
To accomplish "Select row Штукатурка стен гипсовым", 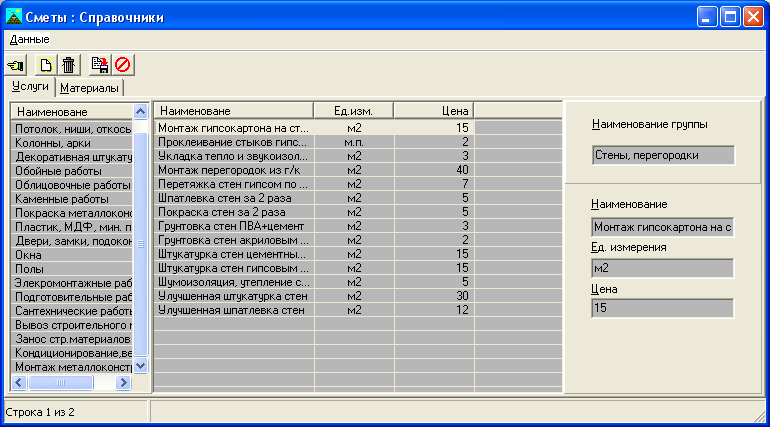I will click(314, 268).
